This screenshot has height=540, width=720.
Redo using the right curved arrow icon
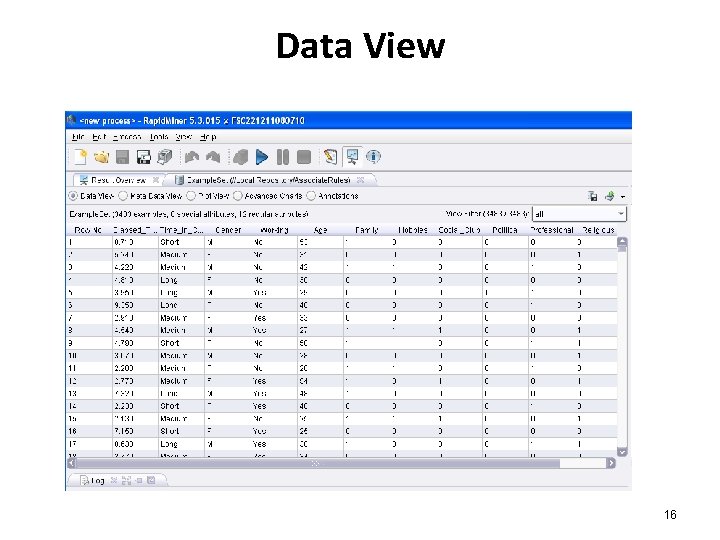coord(213,157)
